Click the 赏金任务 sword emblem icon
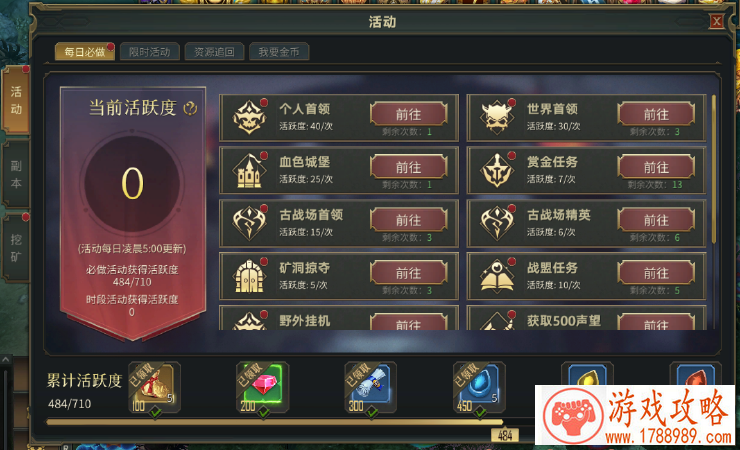The image size is (740, 450). [x=497, y=170]
